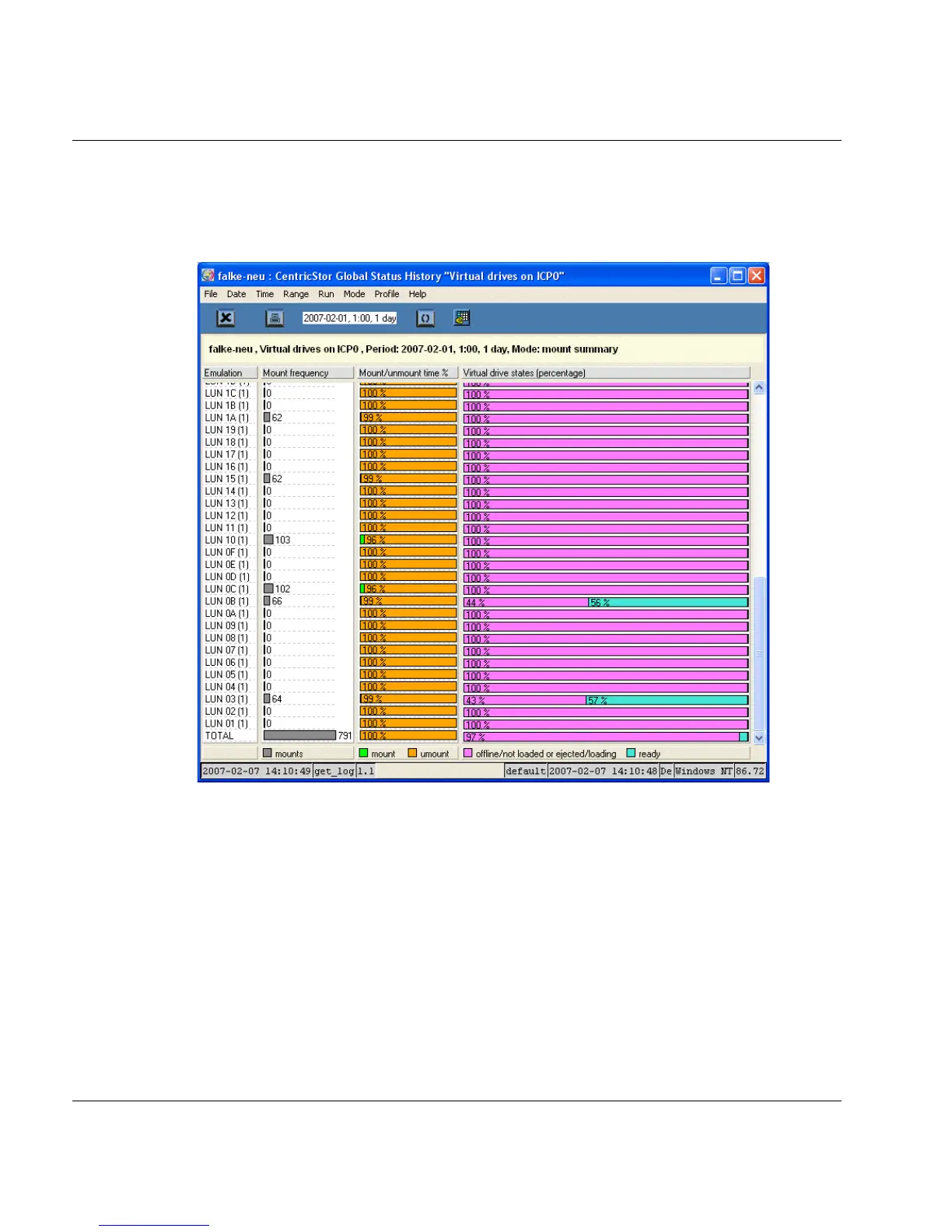Click the 791 total mounts value
952x1232 pixels.
click(x=345, y=736)
